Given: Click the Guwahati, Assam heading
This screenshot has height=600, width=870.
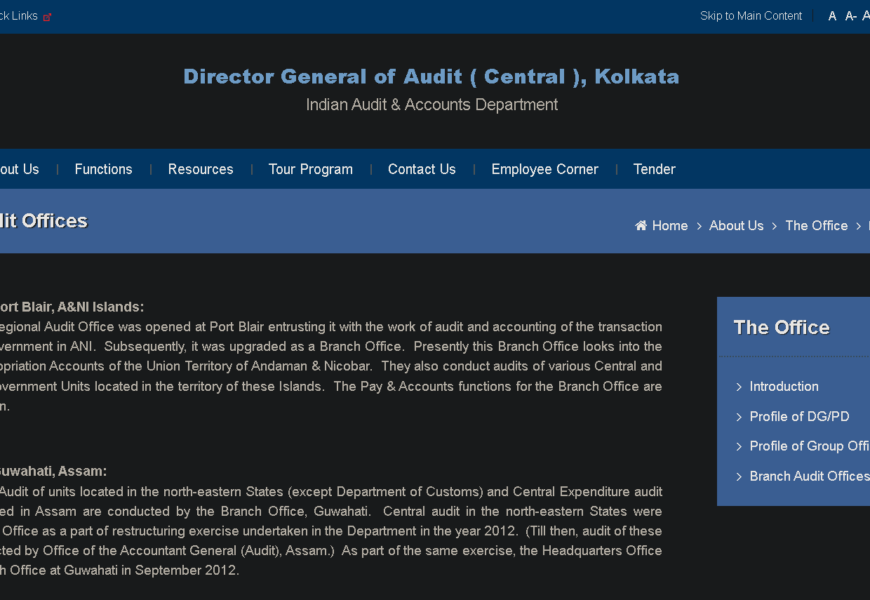Looking at the screenshot, I should coord(53,471).
